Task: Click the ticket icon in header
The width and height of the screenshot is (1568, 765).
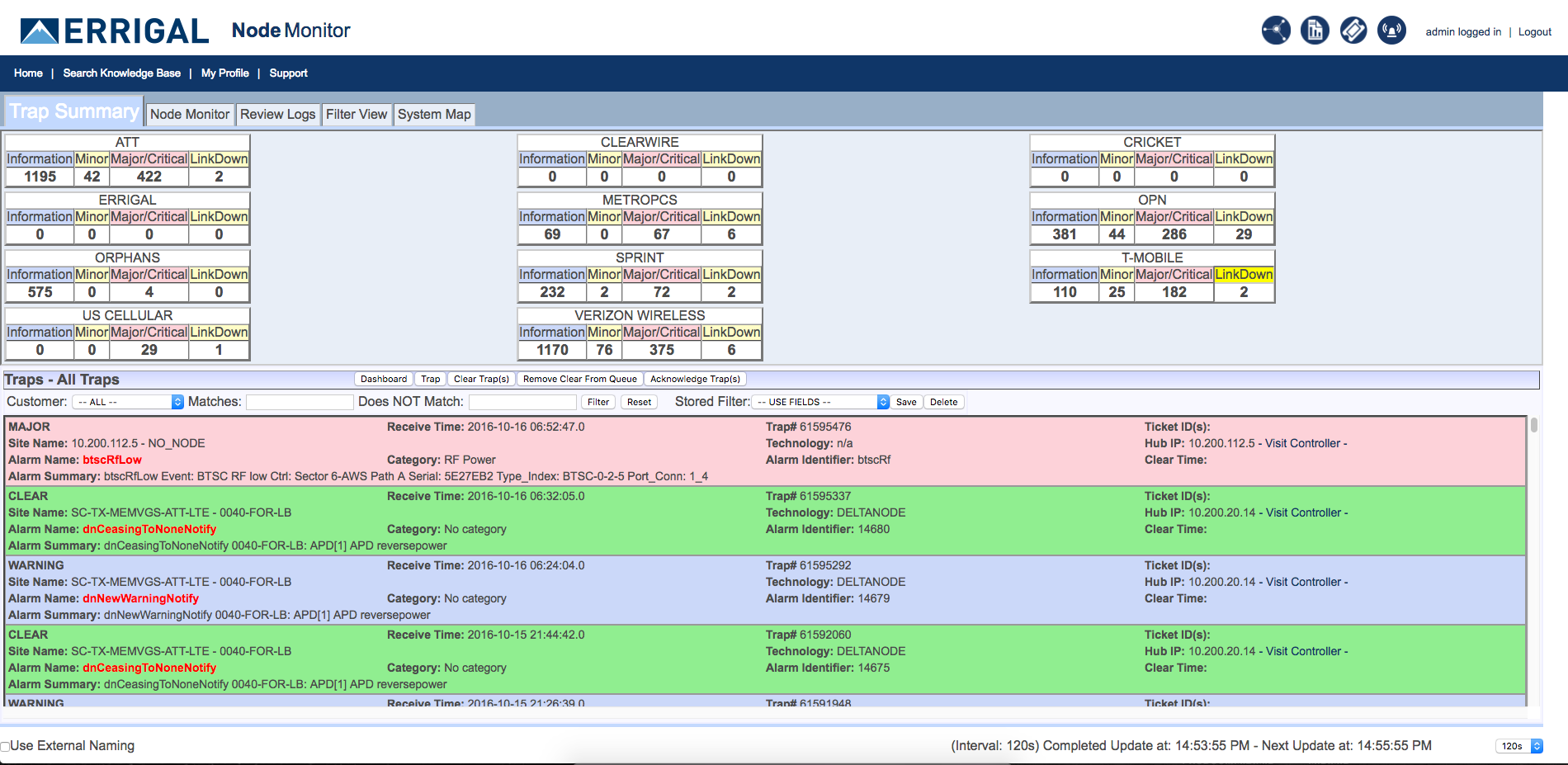Action: click(1353, 31)
